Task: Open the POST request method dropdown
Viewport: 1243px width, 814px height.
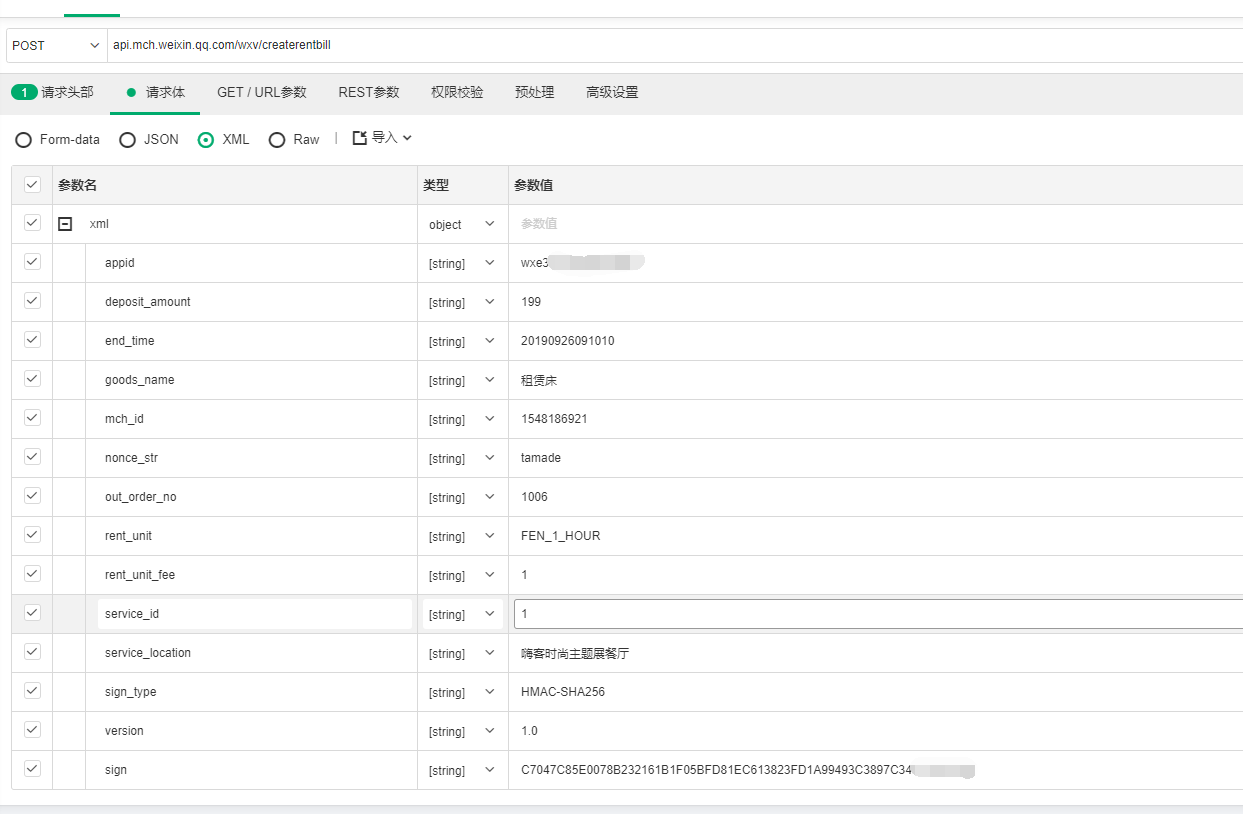Action: pyautogui.click(x=55, y=45)
